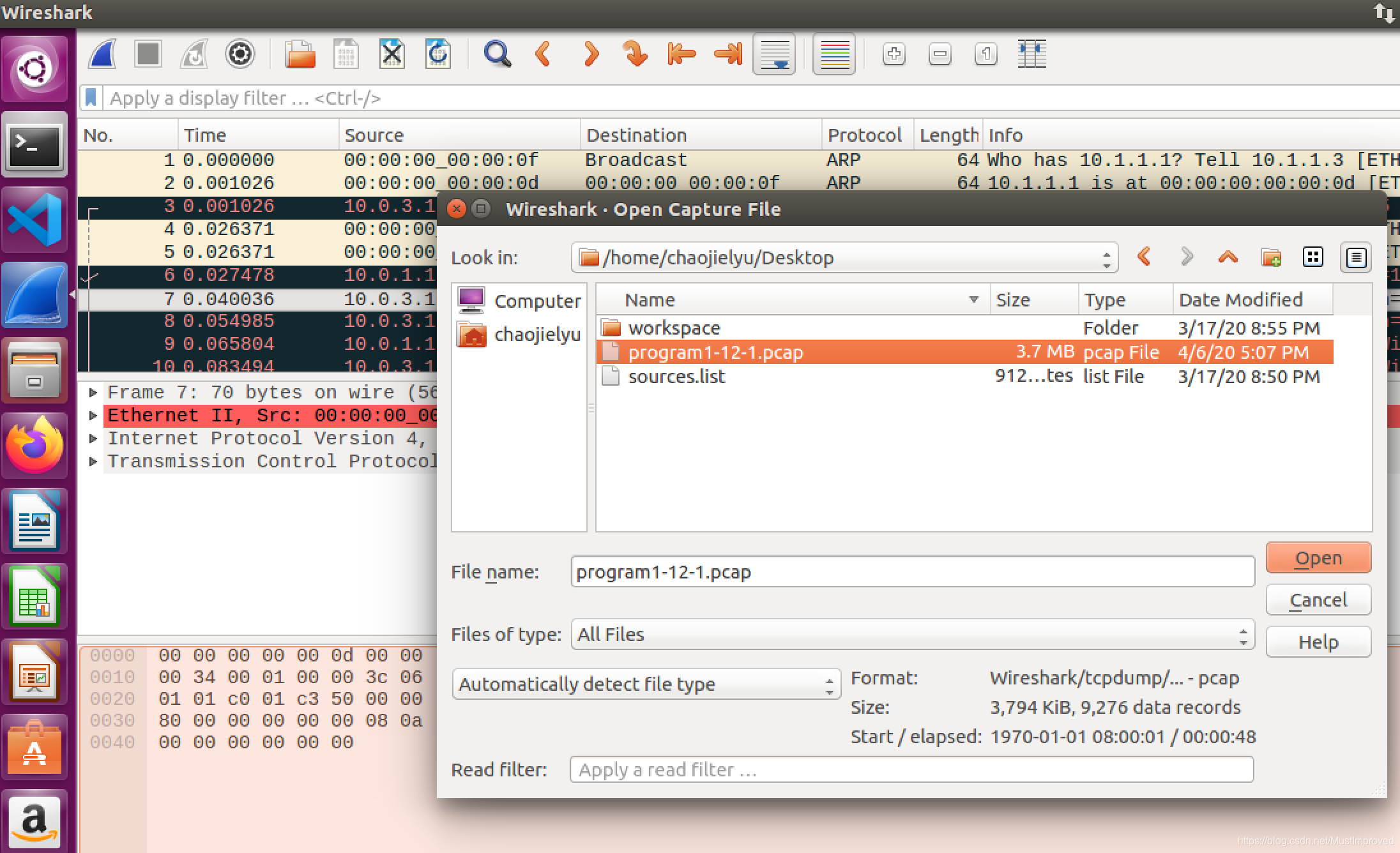Click the Help button
This screenshot has width=1400, height=853.
pos(1318,642)
